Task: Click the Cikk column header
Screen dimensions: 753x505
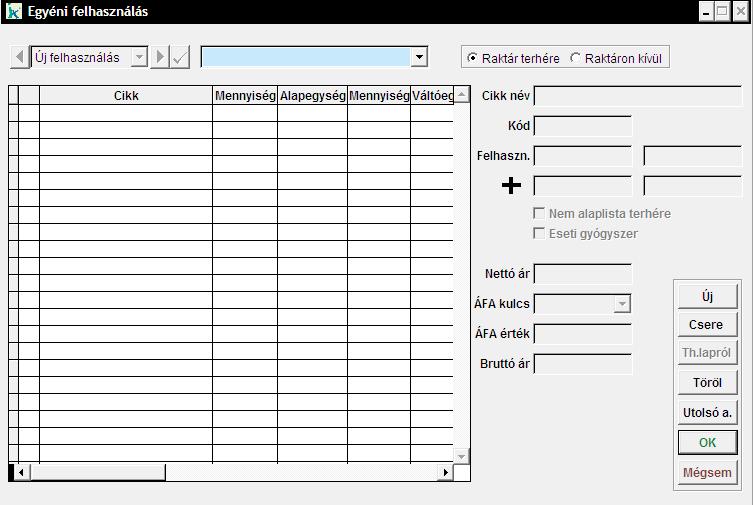Action: [126, 96]
